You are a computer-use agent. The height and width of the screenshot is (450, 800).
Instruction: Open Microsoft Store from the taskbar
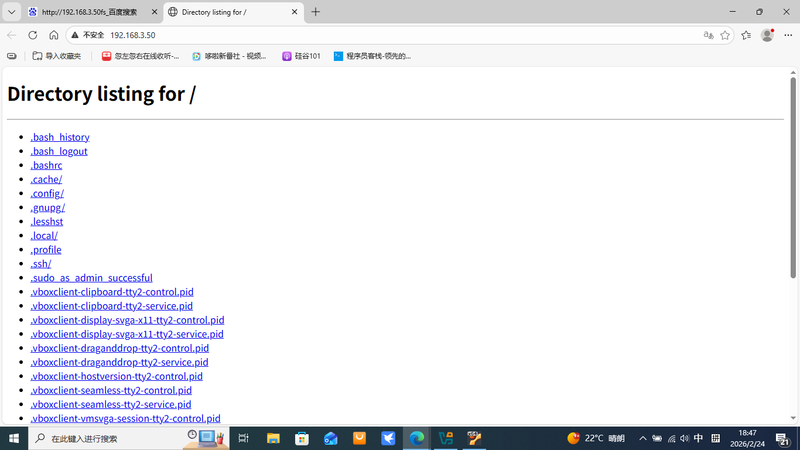tap(302, 438)
